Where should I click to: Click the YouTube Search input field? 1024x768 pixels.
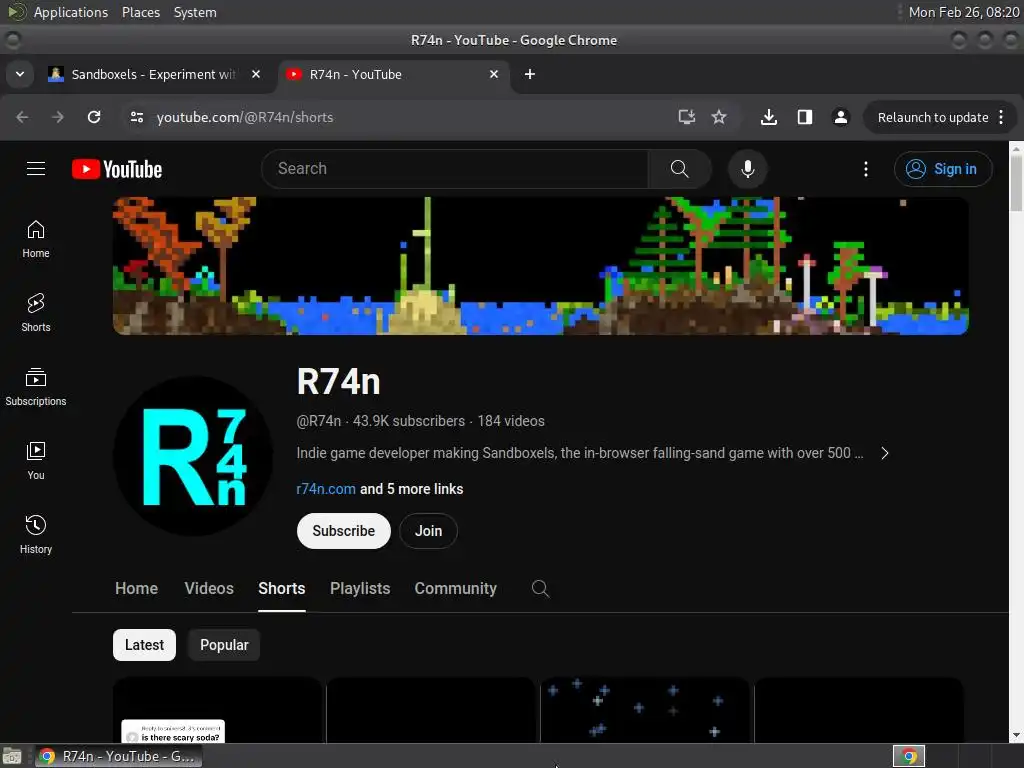[x=455, y=168]
